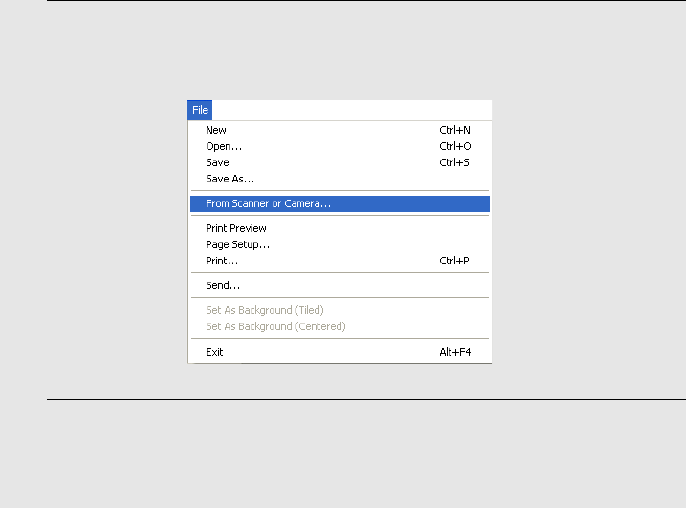Select From Scanner or Camera...
This screenshot has width=686, height=508.
click(x=268, y=203)
